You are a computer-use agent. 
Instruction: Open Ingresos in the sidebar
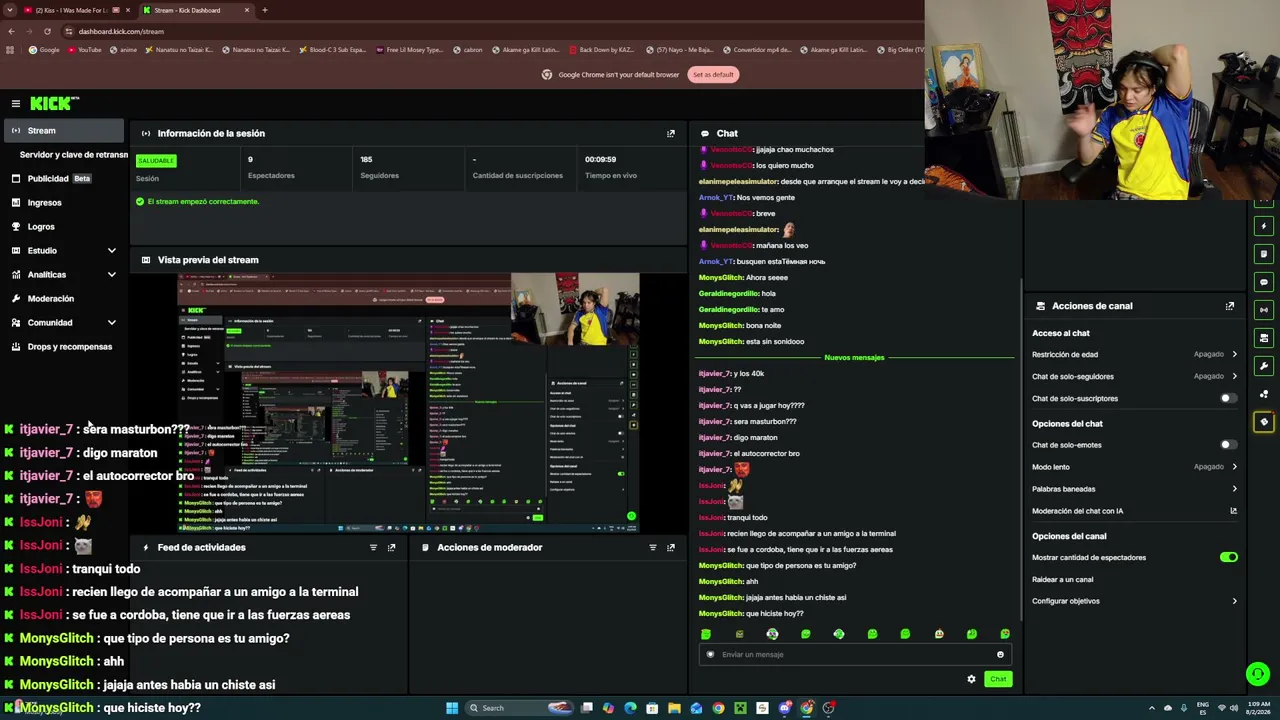64,202
